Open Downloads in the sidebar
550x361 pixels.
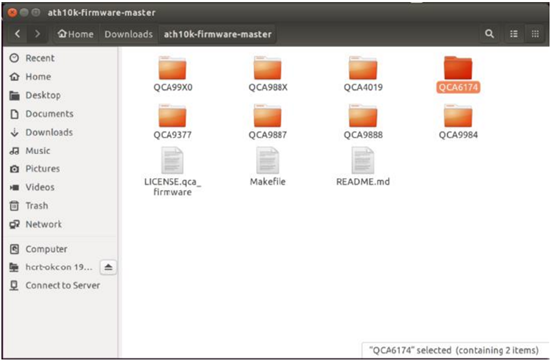coord(59,132)
